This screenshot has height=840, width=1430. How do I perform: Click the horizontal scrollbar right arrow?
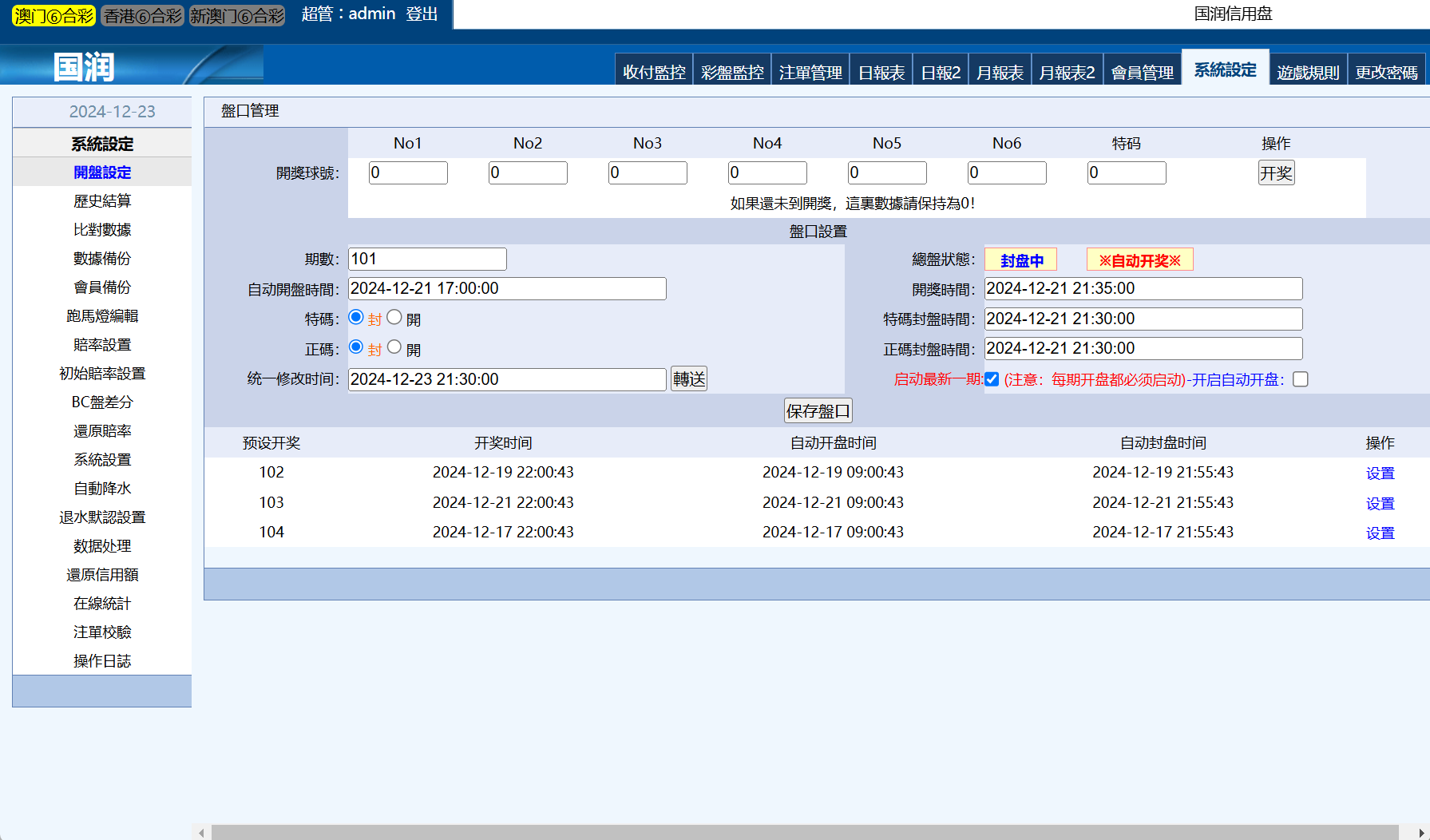1421,833
